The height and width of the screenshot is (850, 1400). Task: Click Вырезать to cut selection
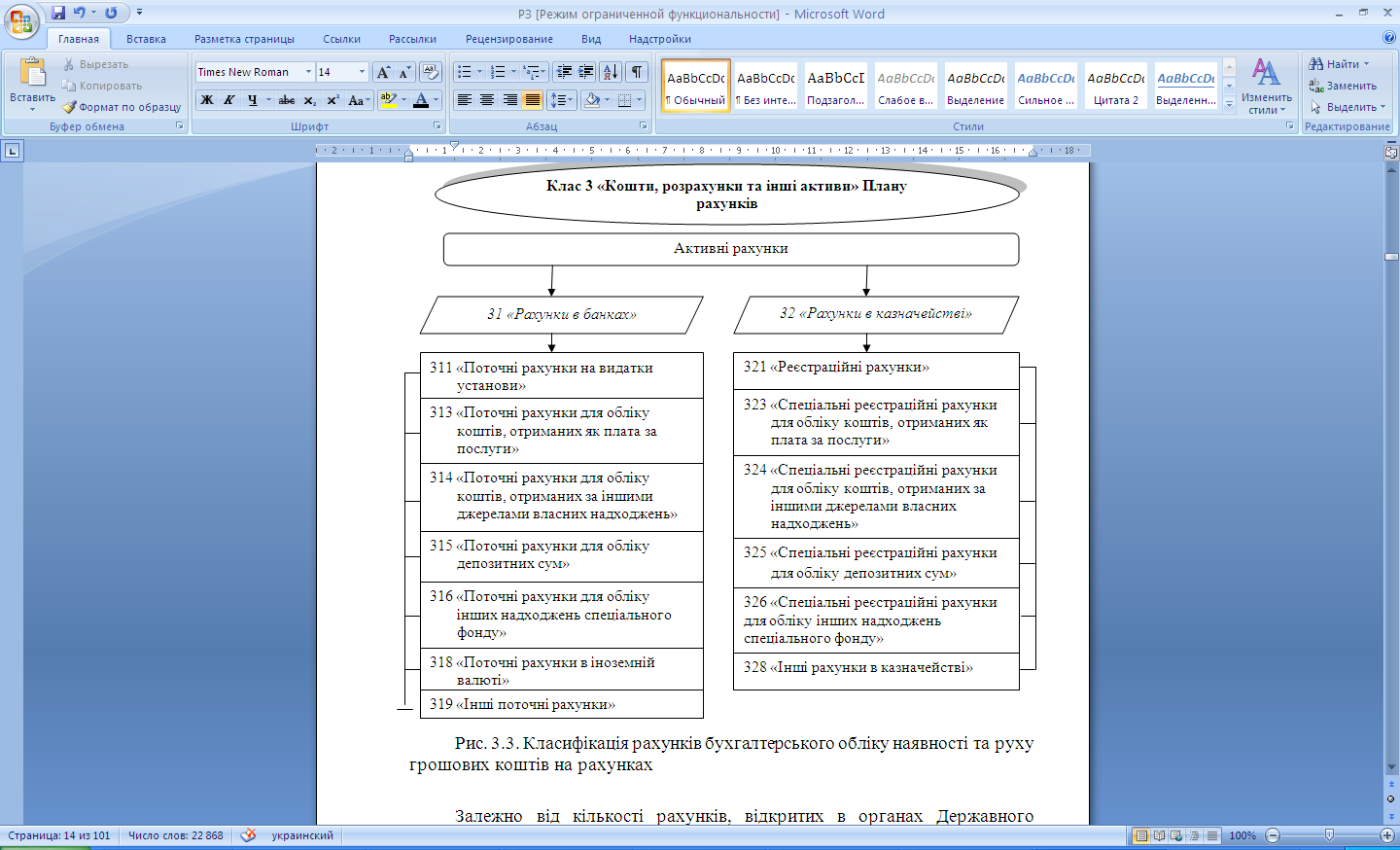95,64
